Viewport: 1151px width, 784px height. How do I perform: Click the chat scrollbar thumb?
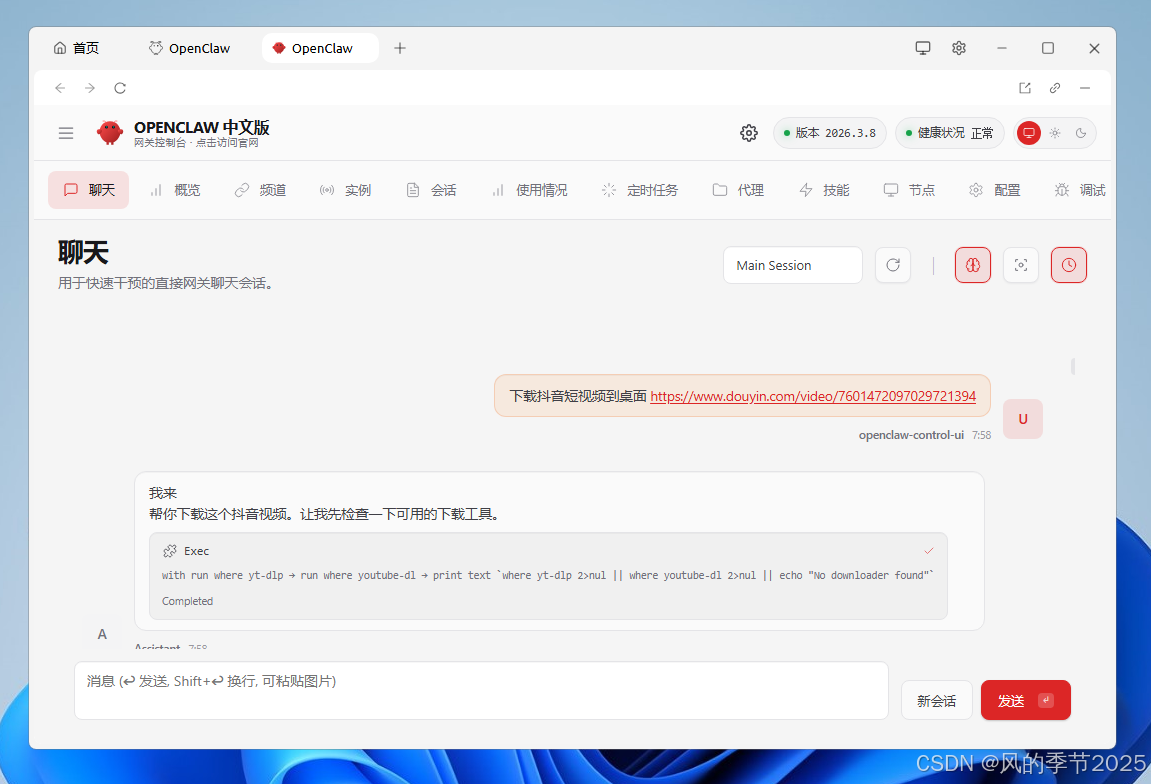coord(1073,366)
